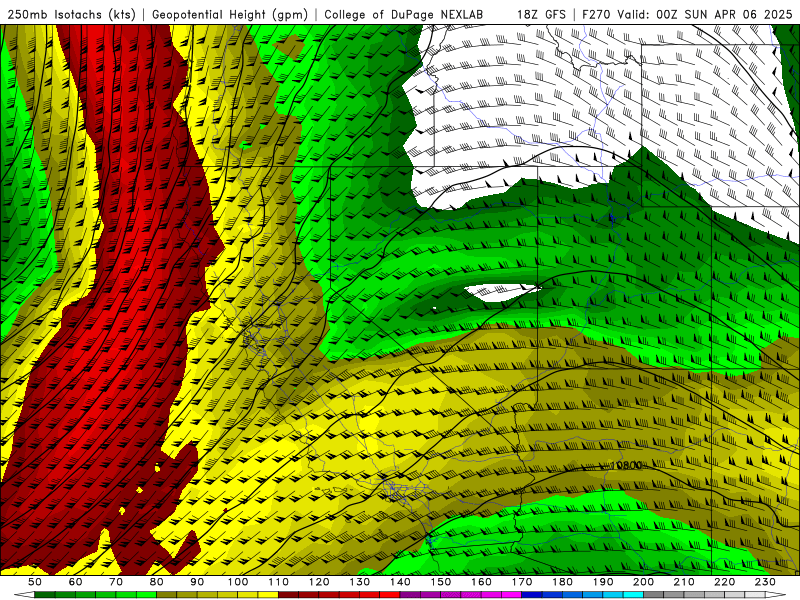Click the '110' colorbar value label
Screen dimensions: 800x600
pos(278,582)
